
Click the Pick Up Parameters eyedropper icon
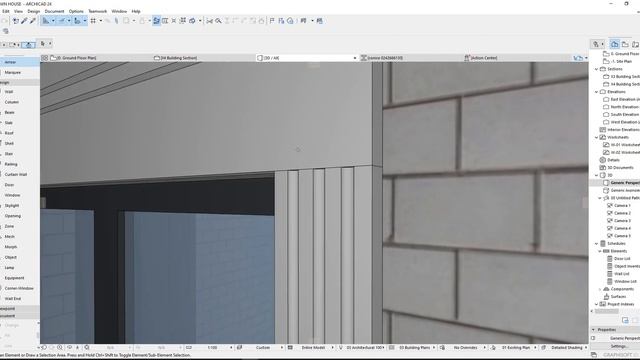[x=24, y=21]
